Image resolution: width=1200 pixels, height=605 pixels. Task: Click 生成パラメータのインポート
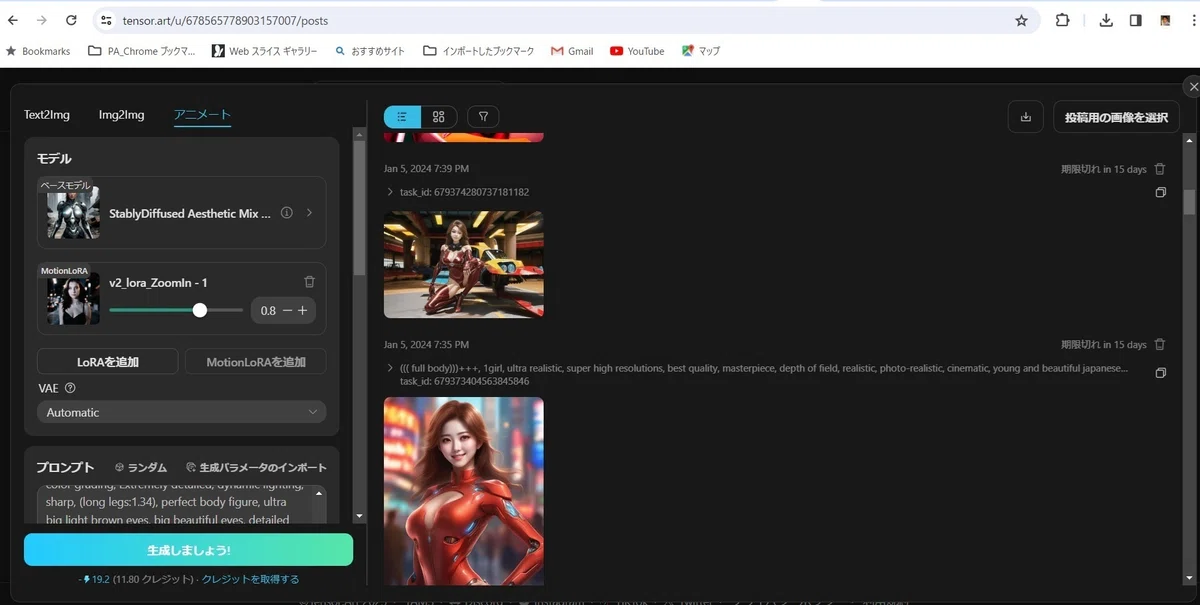click(256, 467)
